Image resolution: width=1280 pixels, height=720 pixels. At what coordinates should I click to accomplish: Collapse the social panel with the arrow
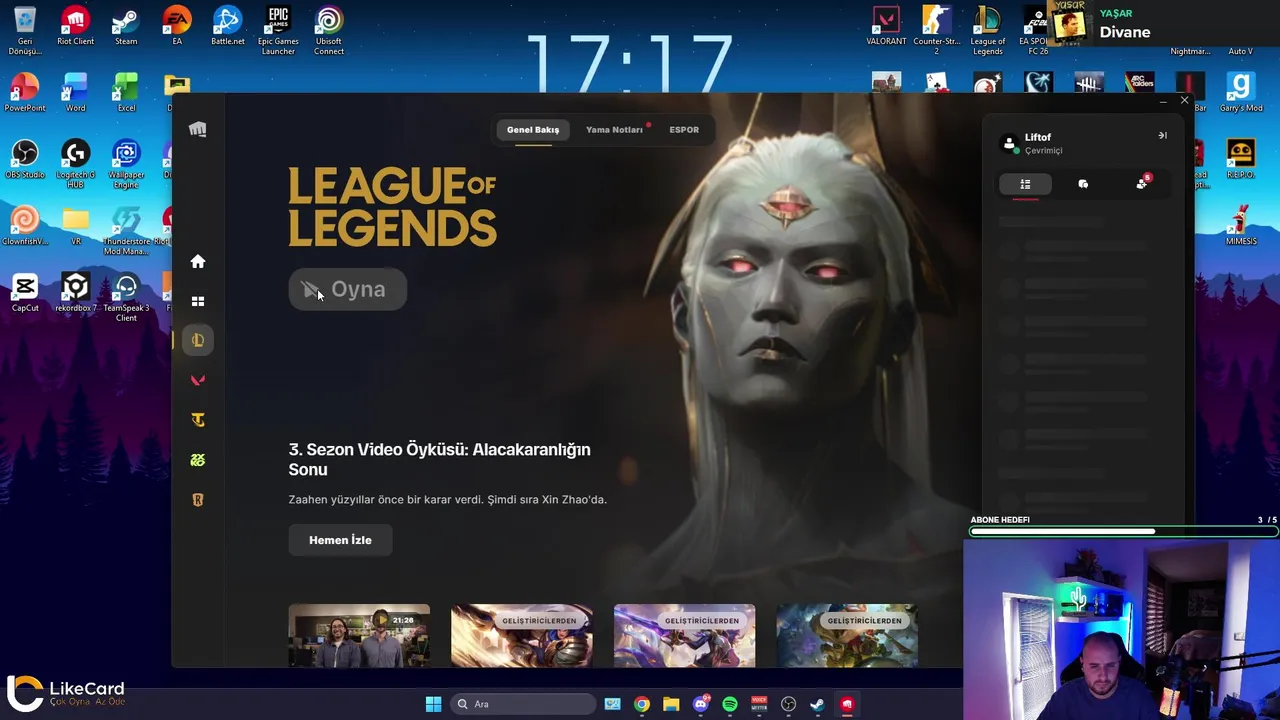(1162, 136)
